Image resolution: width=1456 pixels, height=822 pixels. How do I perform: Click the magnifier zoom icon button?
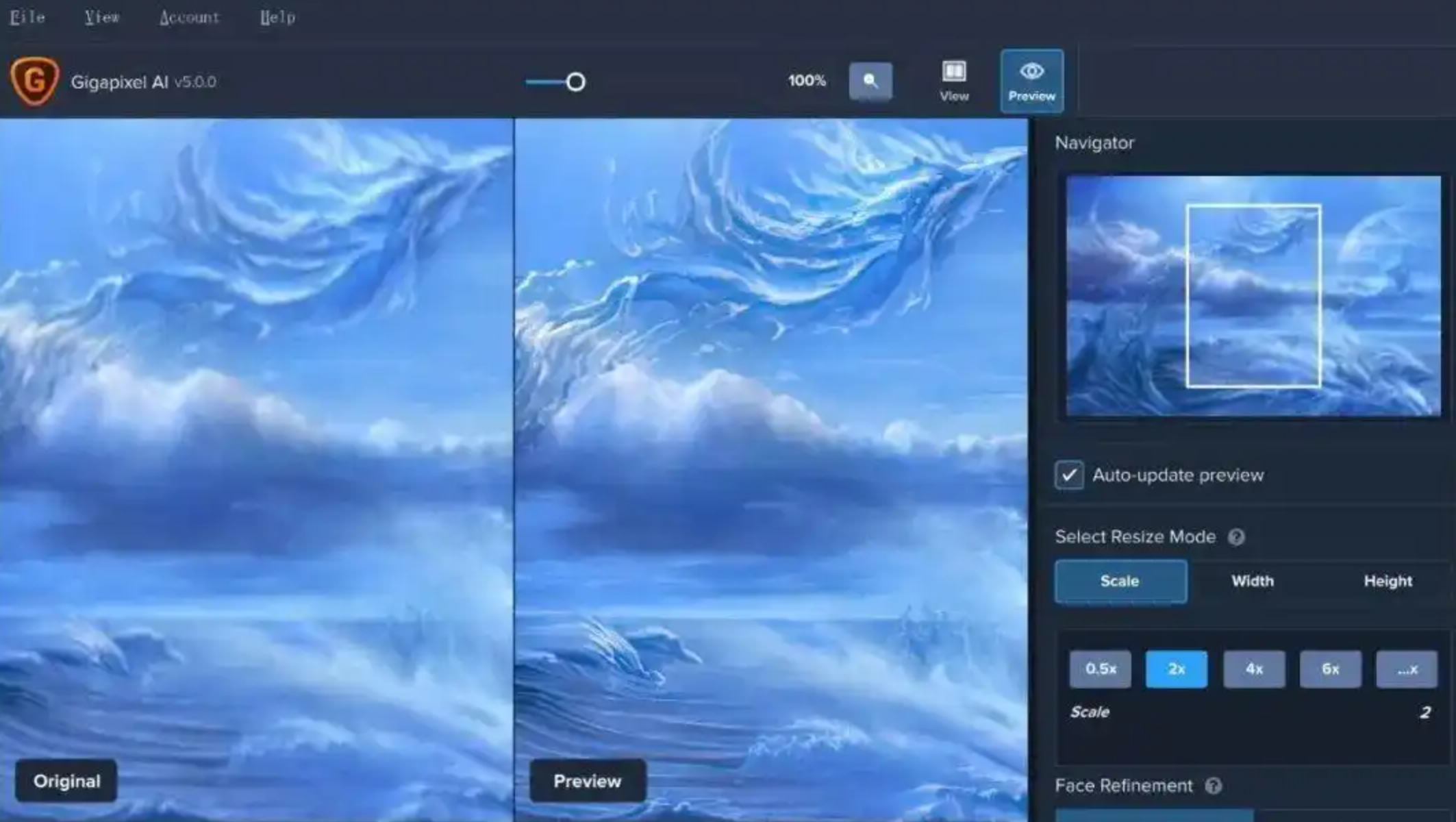click(870, 81)
